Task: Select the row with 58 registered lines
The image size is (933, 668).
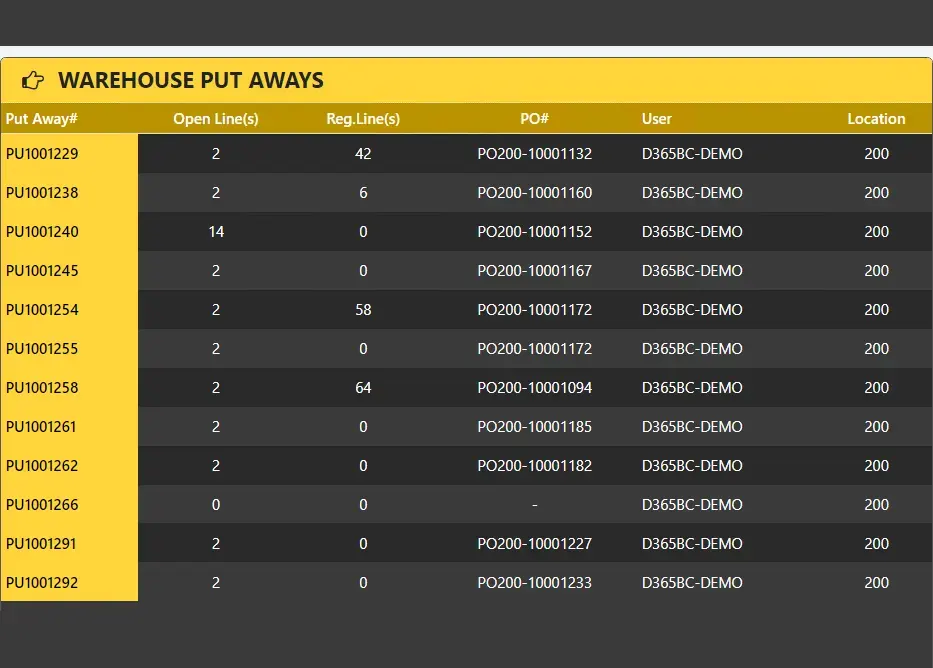Action: tap(363, 309)
